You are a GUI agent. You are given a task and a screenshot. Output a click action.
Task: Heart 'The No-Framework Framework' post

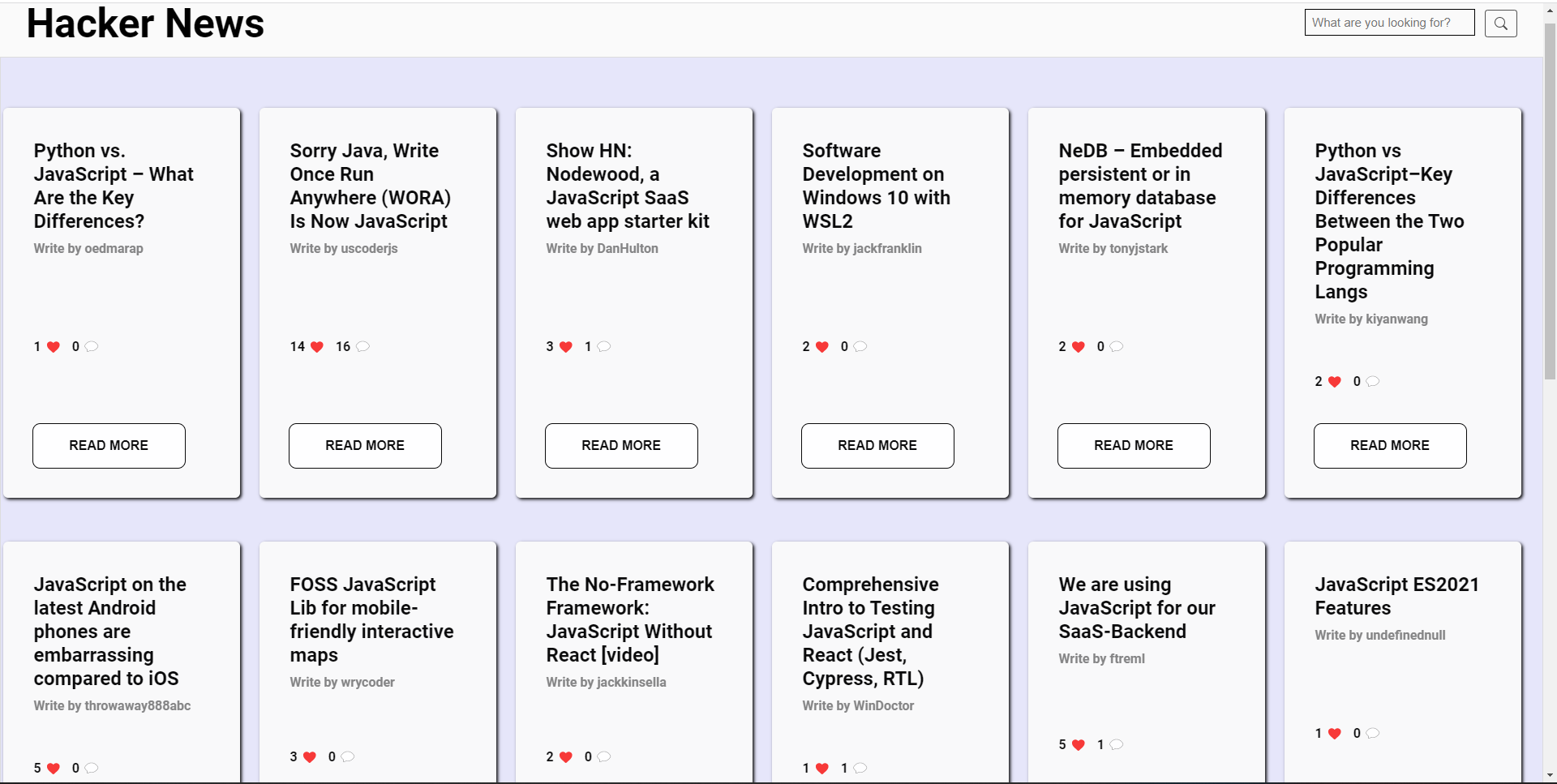coord(566,757)
